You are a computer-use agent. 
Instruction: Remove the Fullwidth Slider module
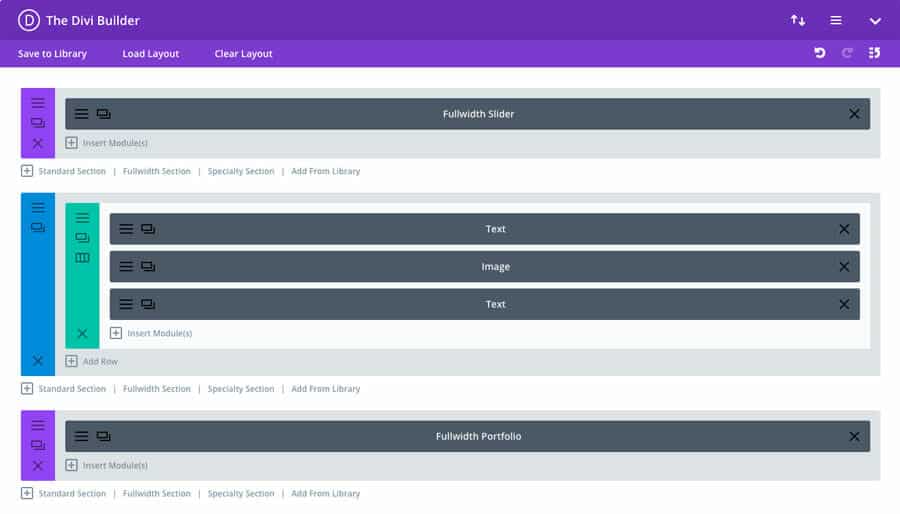854,114
